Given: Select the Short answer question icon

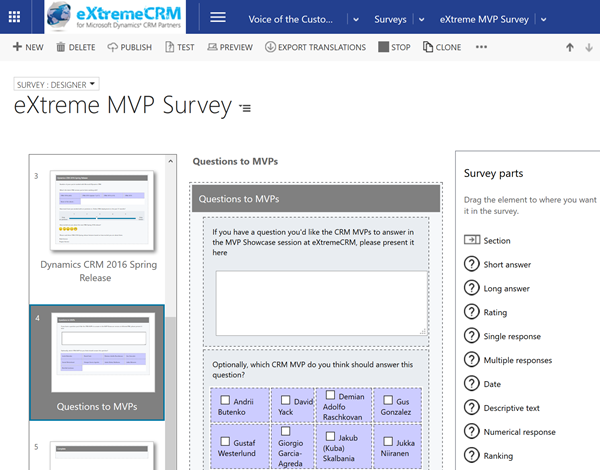Looking at the screenshot, I should [x=471, y=264].
